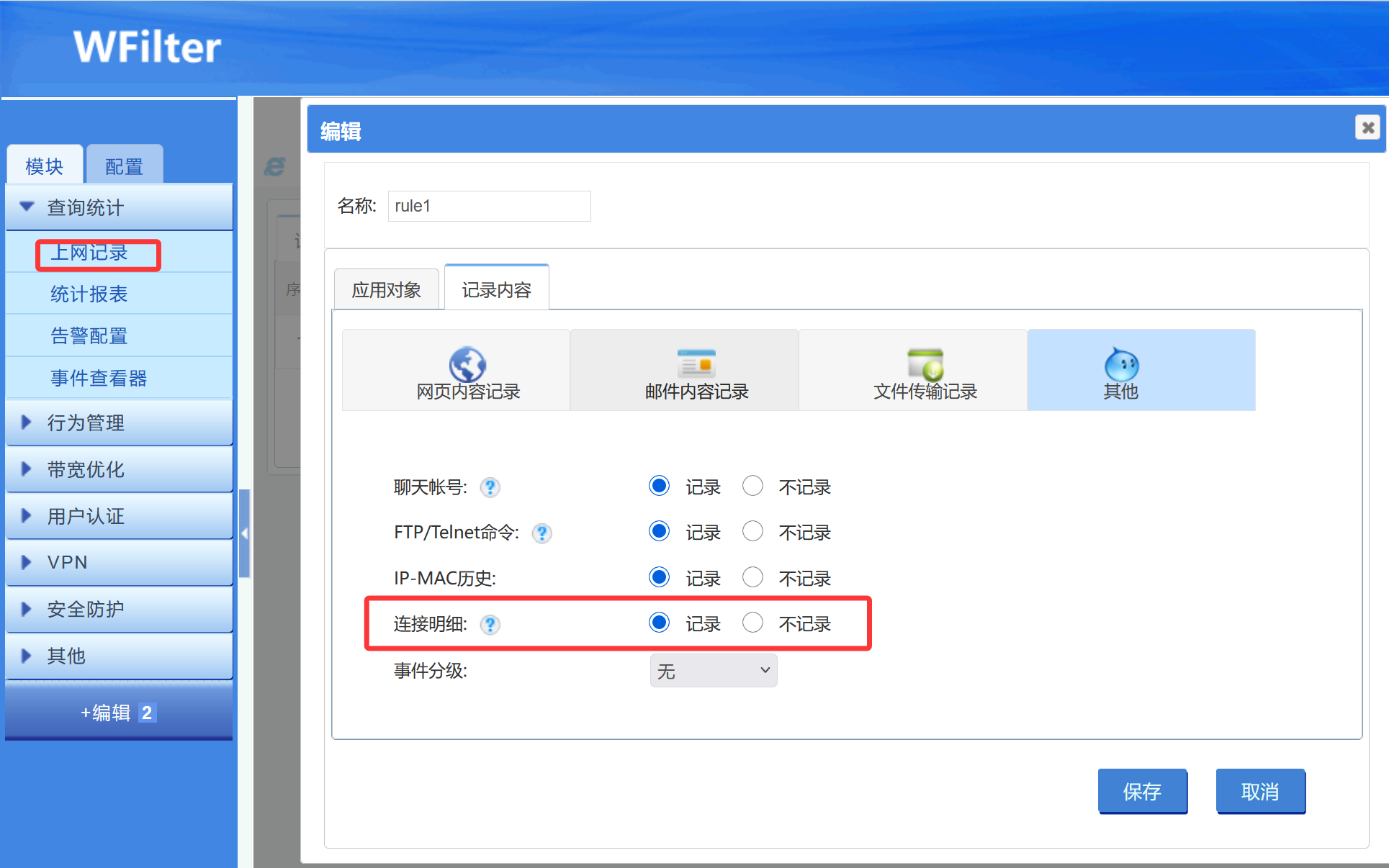Viewport: 1389px width, 868px height.
Task: Open the 邮件内容记录 mail icon tab
Action: coord(685,370)
